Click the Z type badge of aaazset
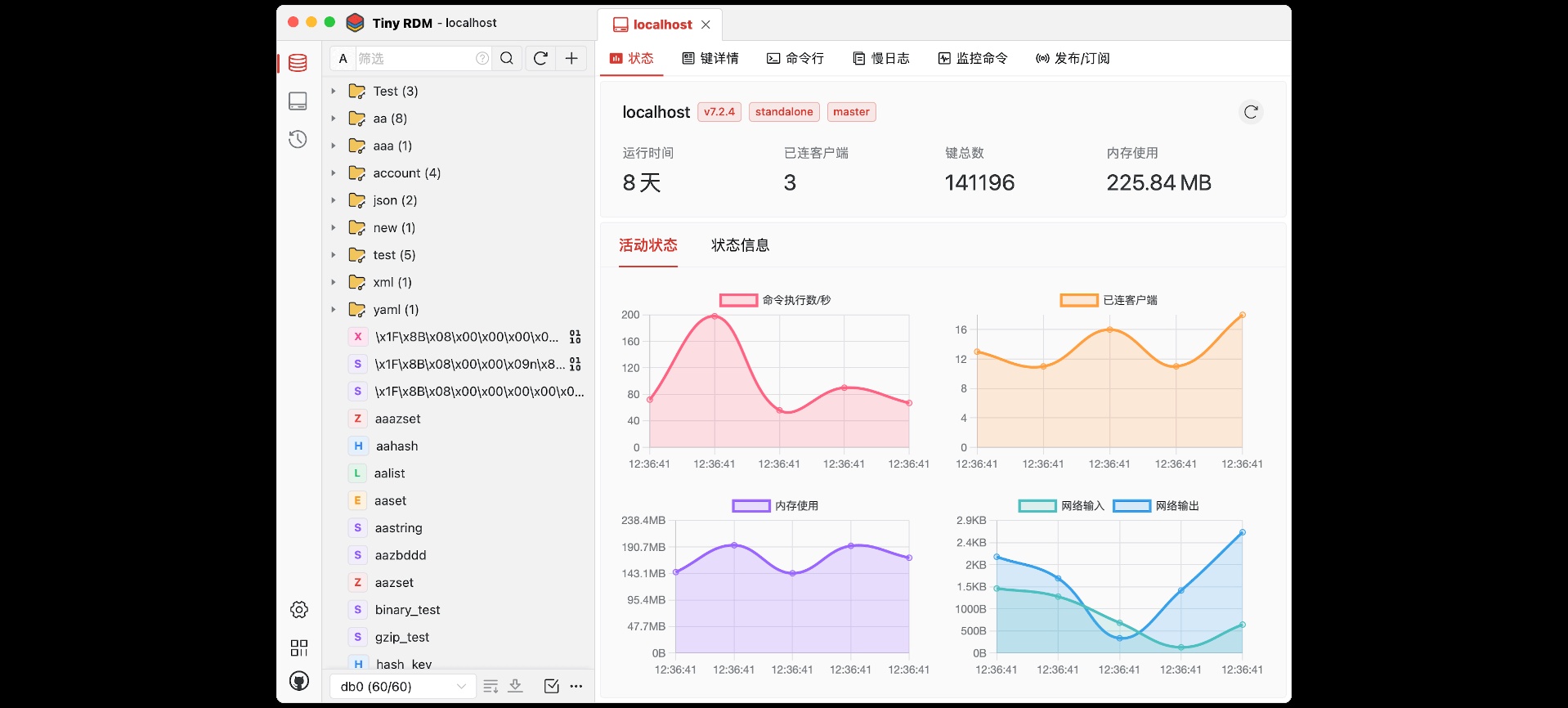 [x=357, y=419]
